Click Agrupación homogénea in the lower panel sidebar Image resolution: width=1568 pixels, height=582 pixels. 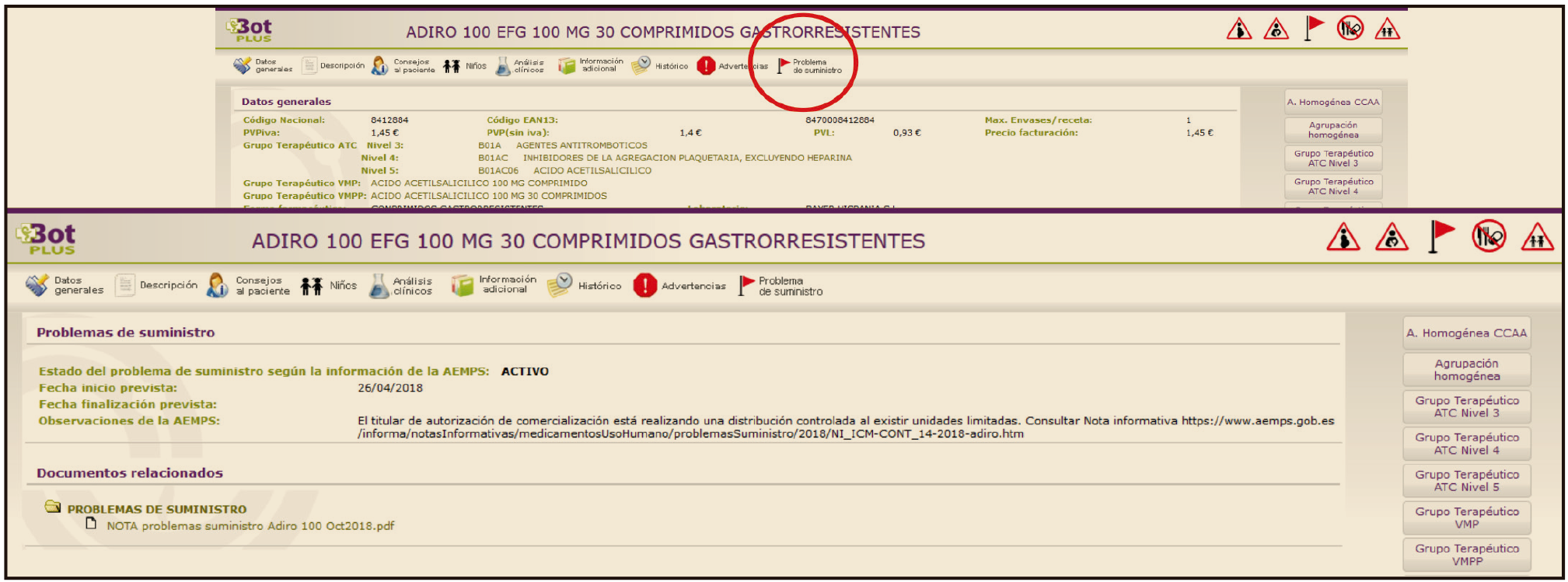1466,370
